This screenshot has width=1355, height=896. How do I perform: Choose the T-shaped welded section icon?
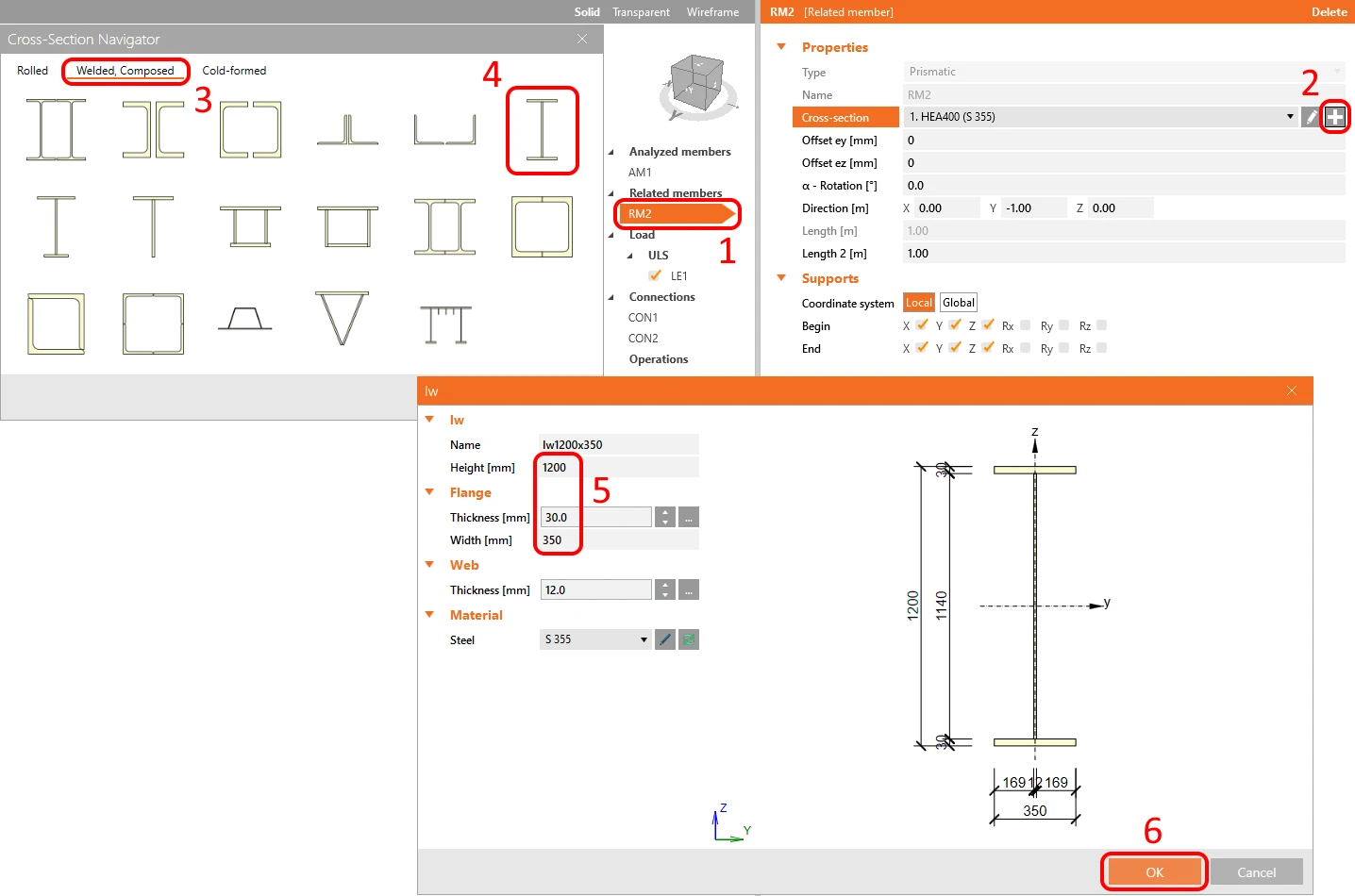tap(153, 226)
